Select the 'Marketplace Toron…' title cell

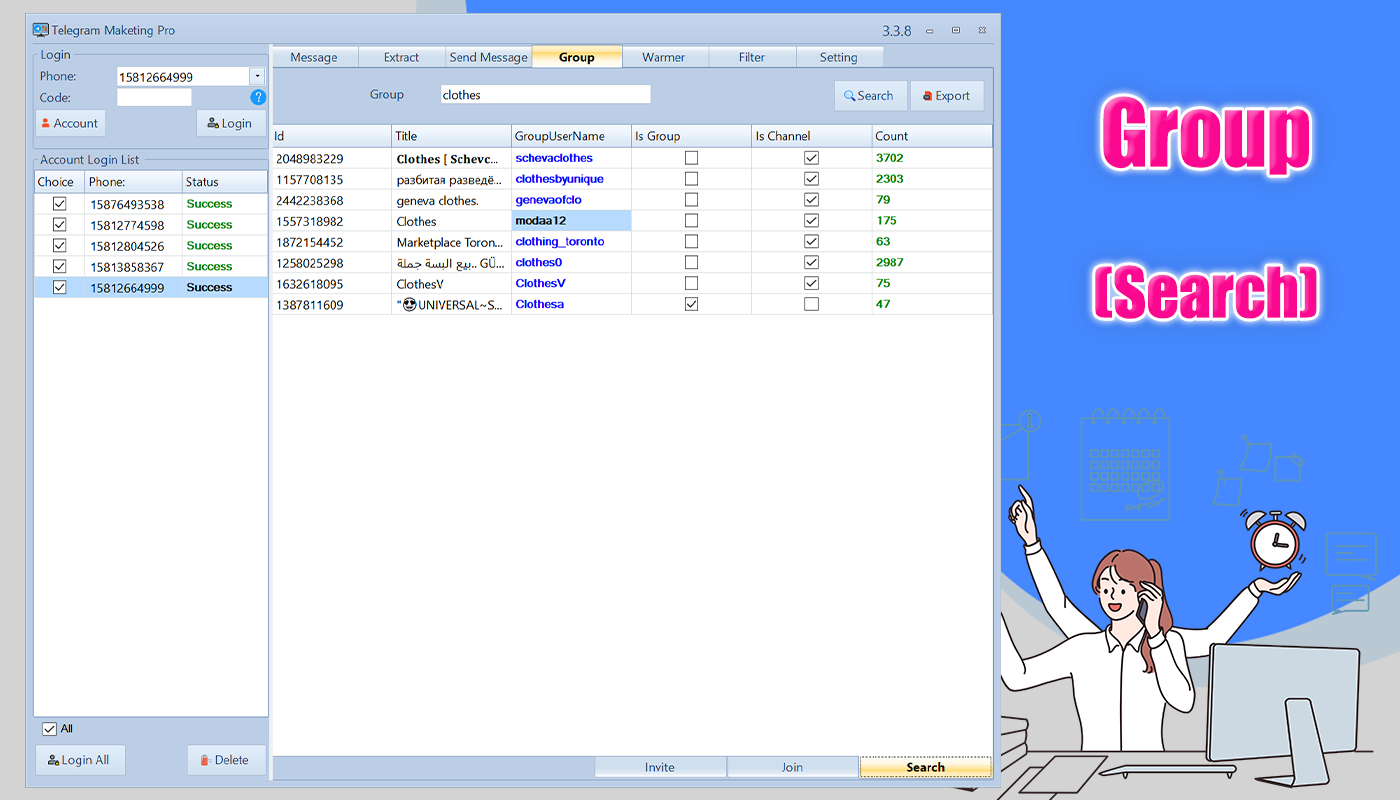point(451,242)
